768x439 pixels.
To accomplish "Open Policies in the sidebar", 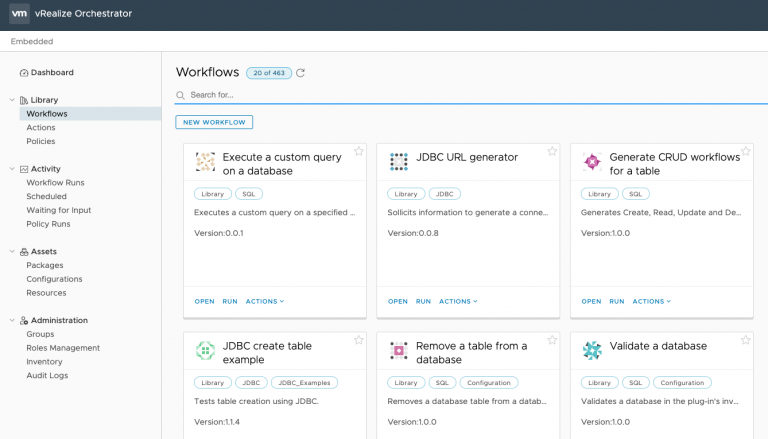I will point(41,141).
